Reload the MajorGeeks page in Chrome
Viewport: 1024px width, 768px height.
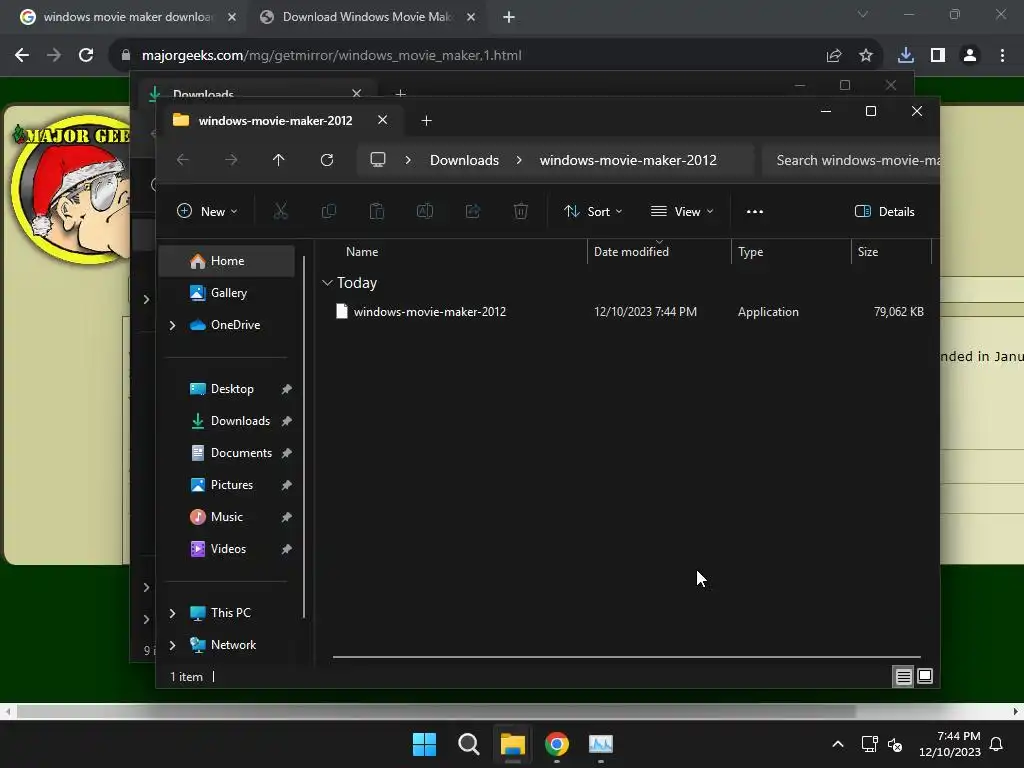point(86,56)
